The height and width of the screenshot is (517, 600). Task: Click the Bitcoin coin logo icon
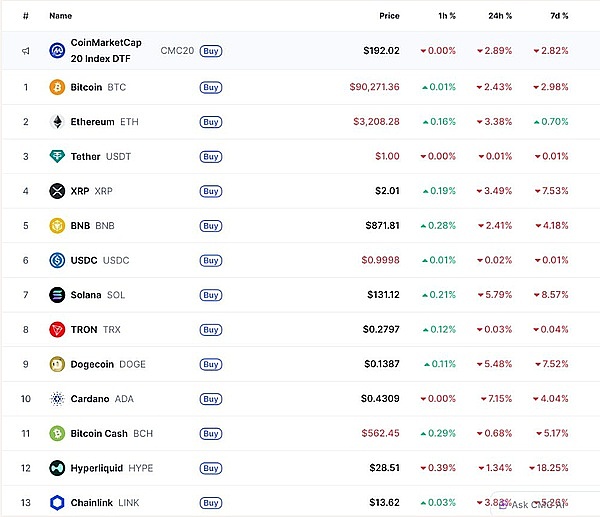[x=57, y=87]
